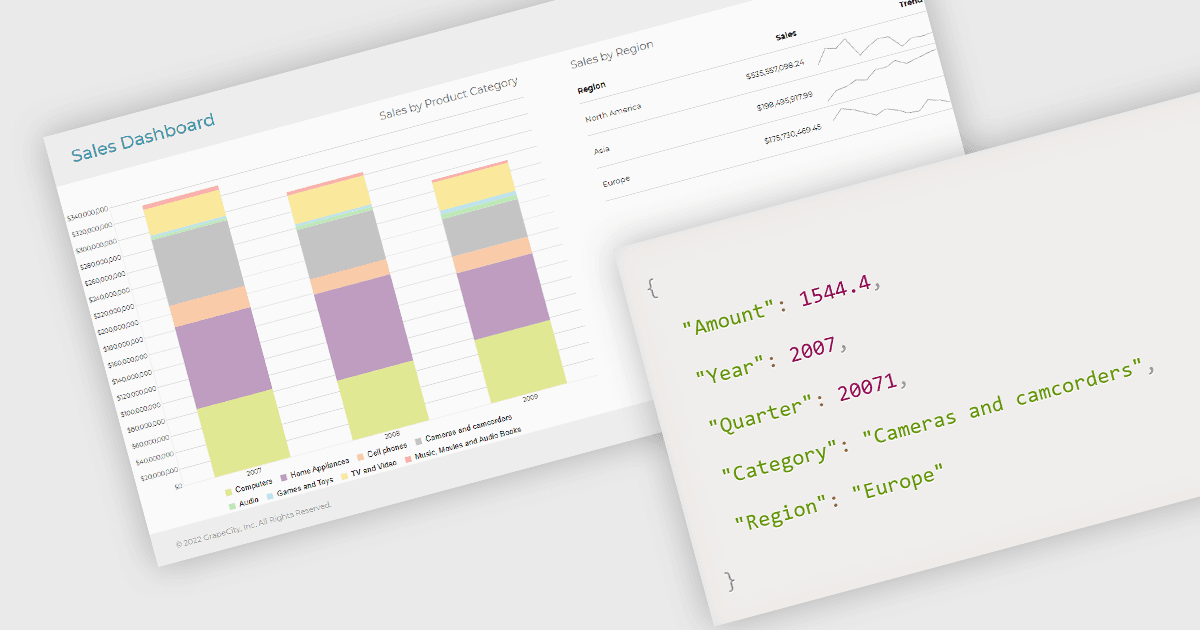Click the $198,495,917.99 sales value
1200x630 pixels.
785,101
